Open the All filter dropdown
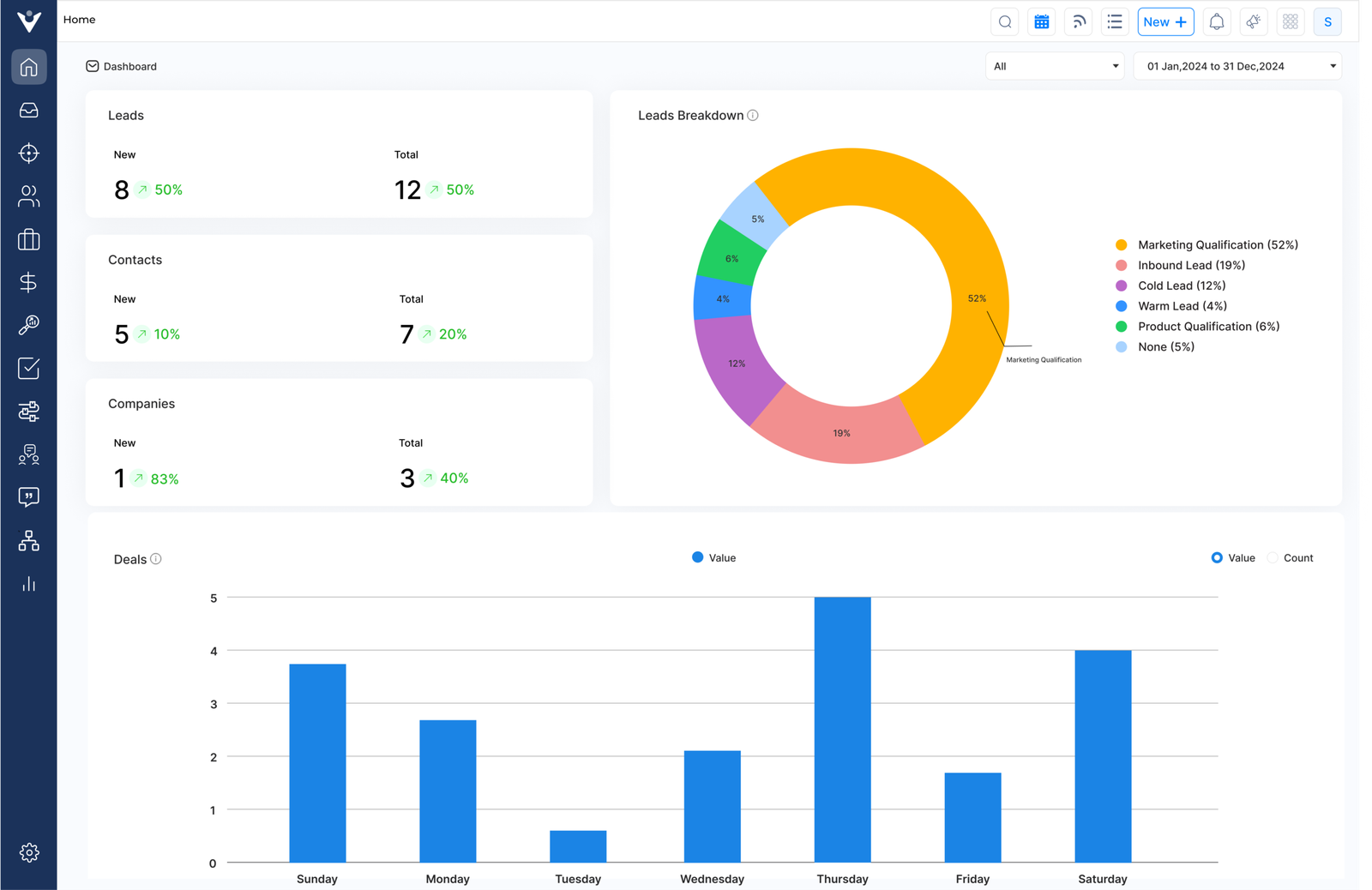The width and height of the screenshot is (1372, 890). pos(1054,65)
